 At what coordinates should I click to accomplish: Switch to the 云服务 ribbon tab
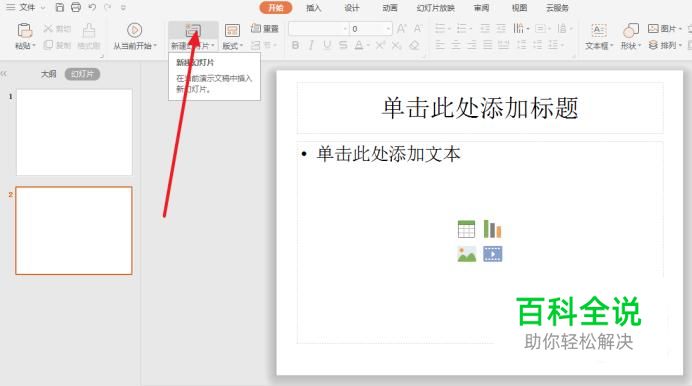557,8
